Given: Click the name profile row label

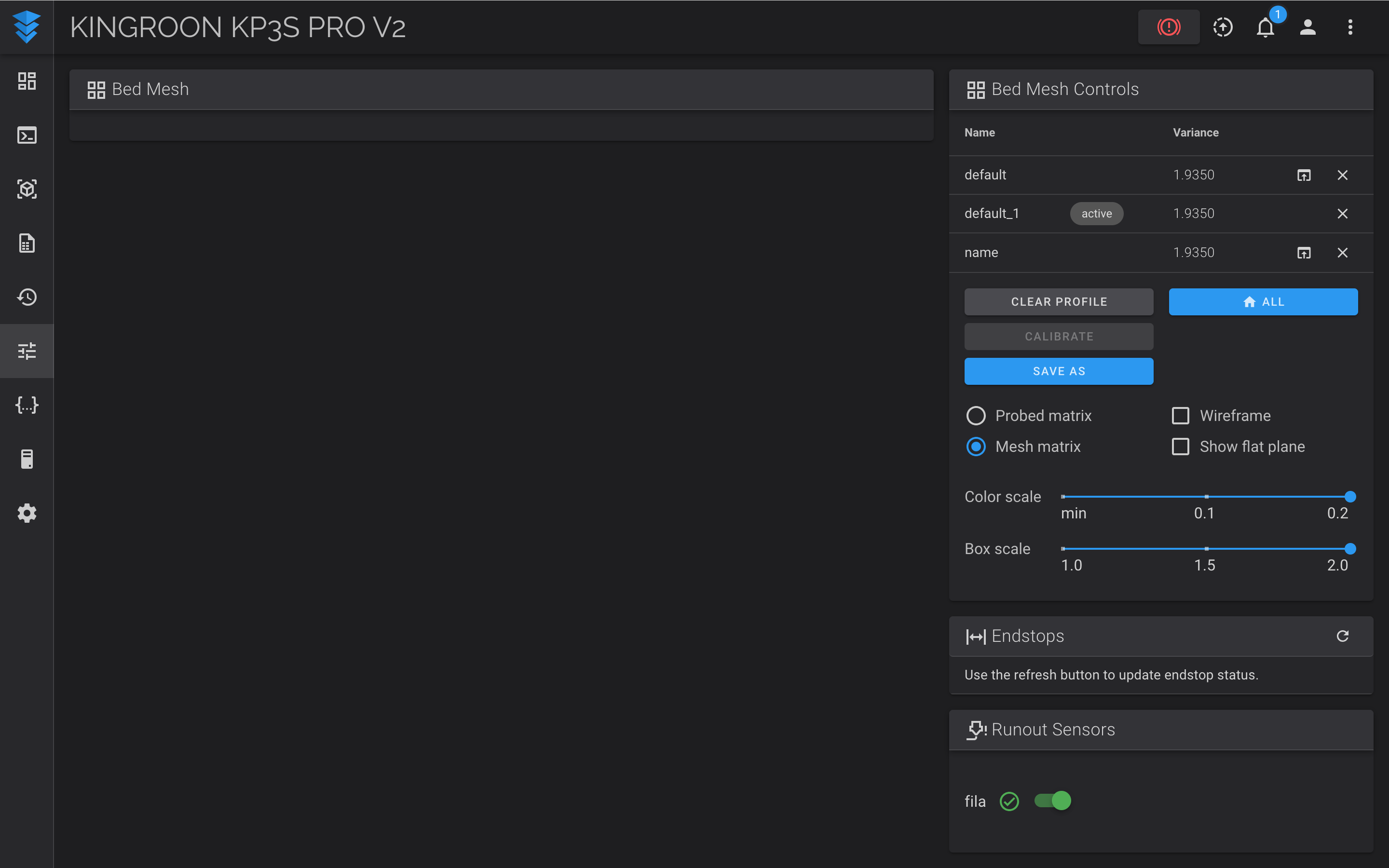Looking at the screenshot, I should (981, 253).
